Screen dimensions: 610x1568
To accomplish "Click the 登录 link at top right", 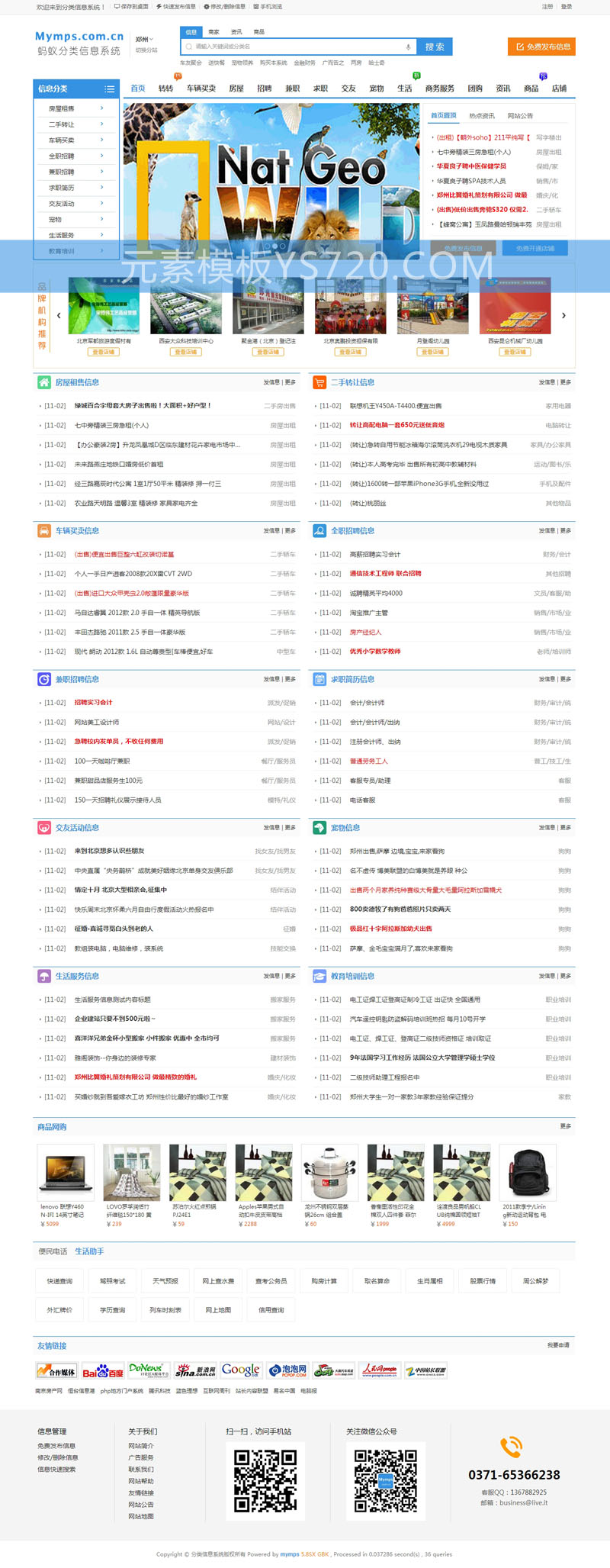I will click(x=567, y=7).
